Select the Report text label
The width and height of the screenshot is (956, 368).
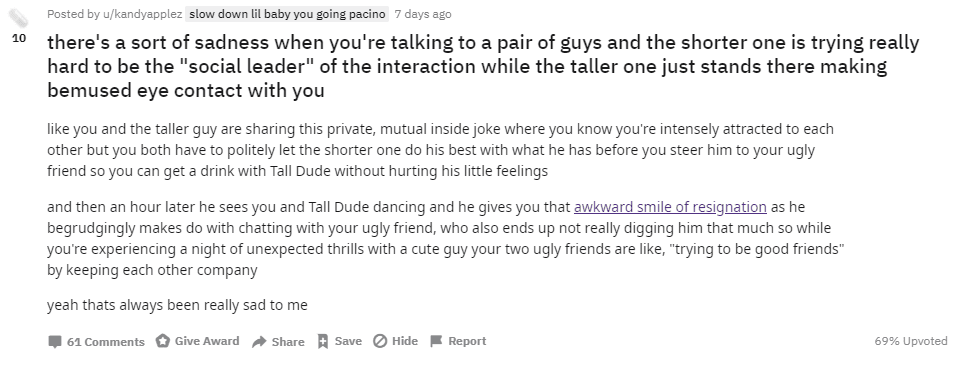[x=467, y=341]
